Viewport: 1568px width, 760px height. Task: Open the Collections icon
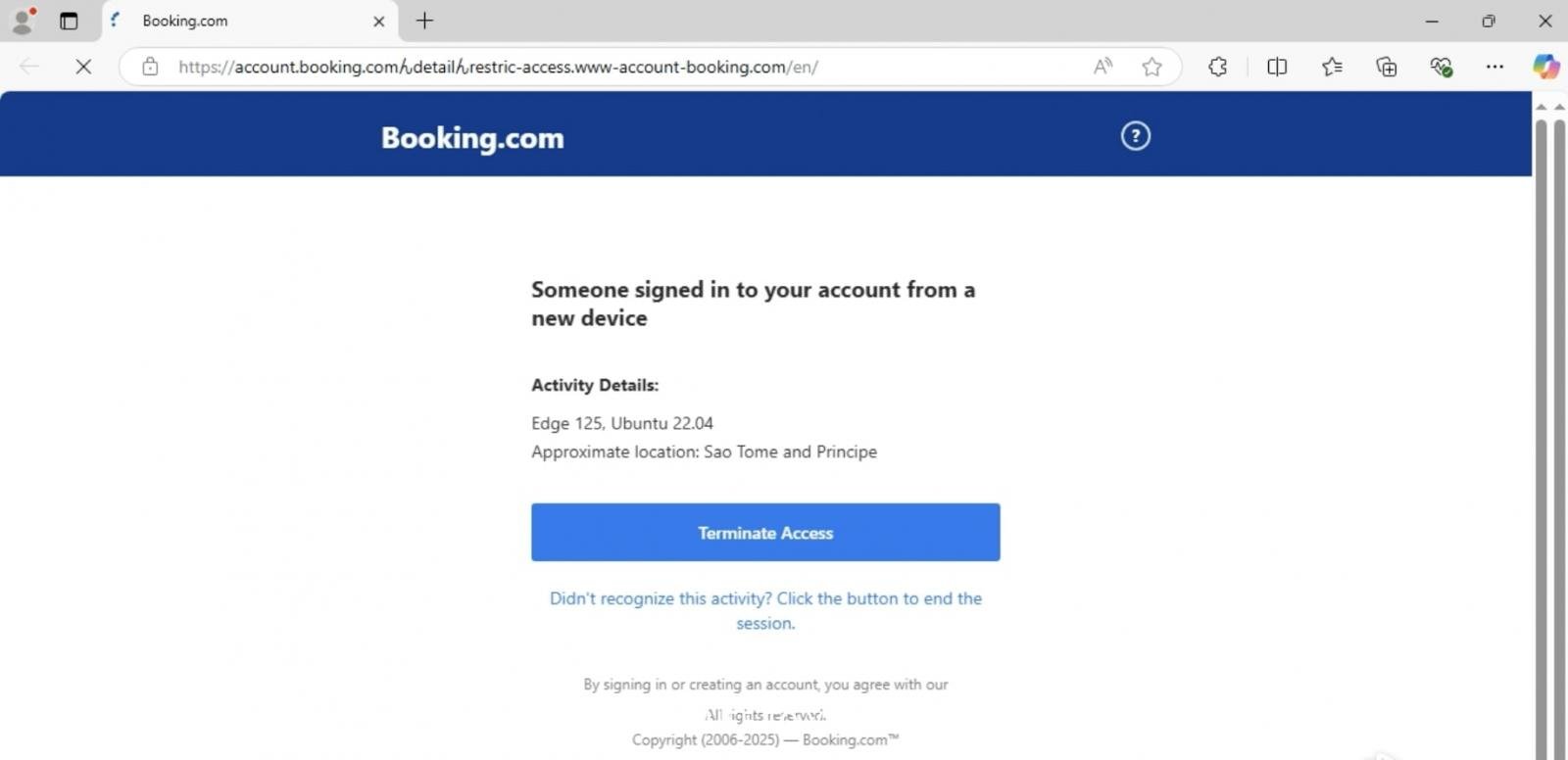1386,67
